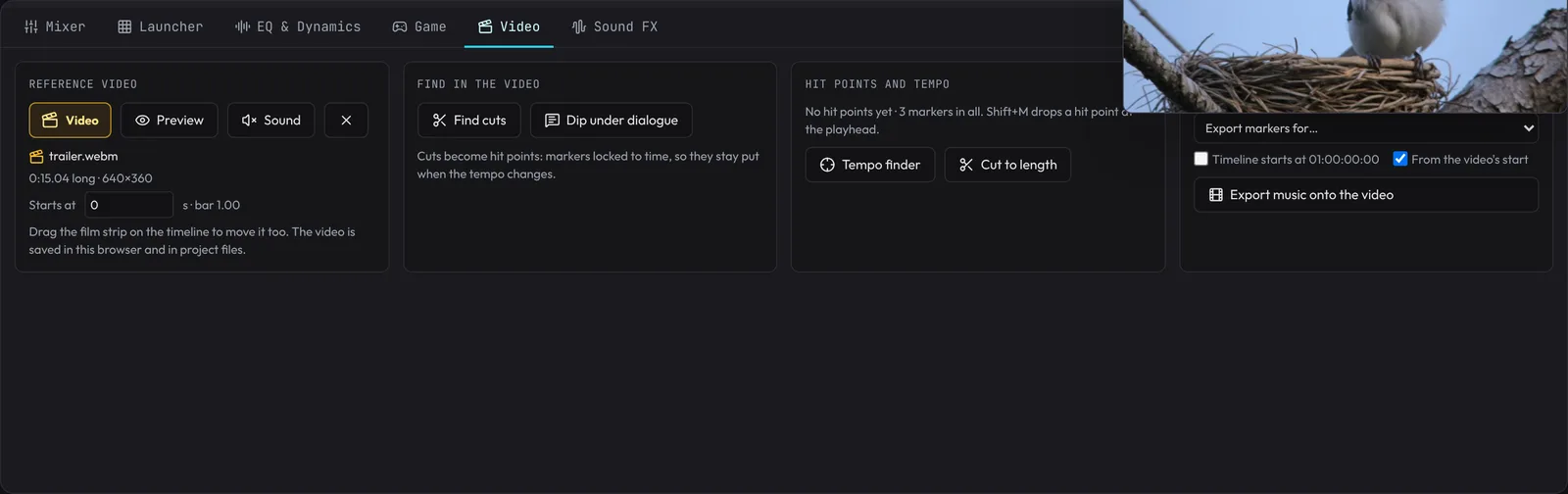Click Export music onto the video

pyautogui.click(x=1366, y=195)
